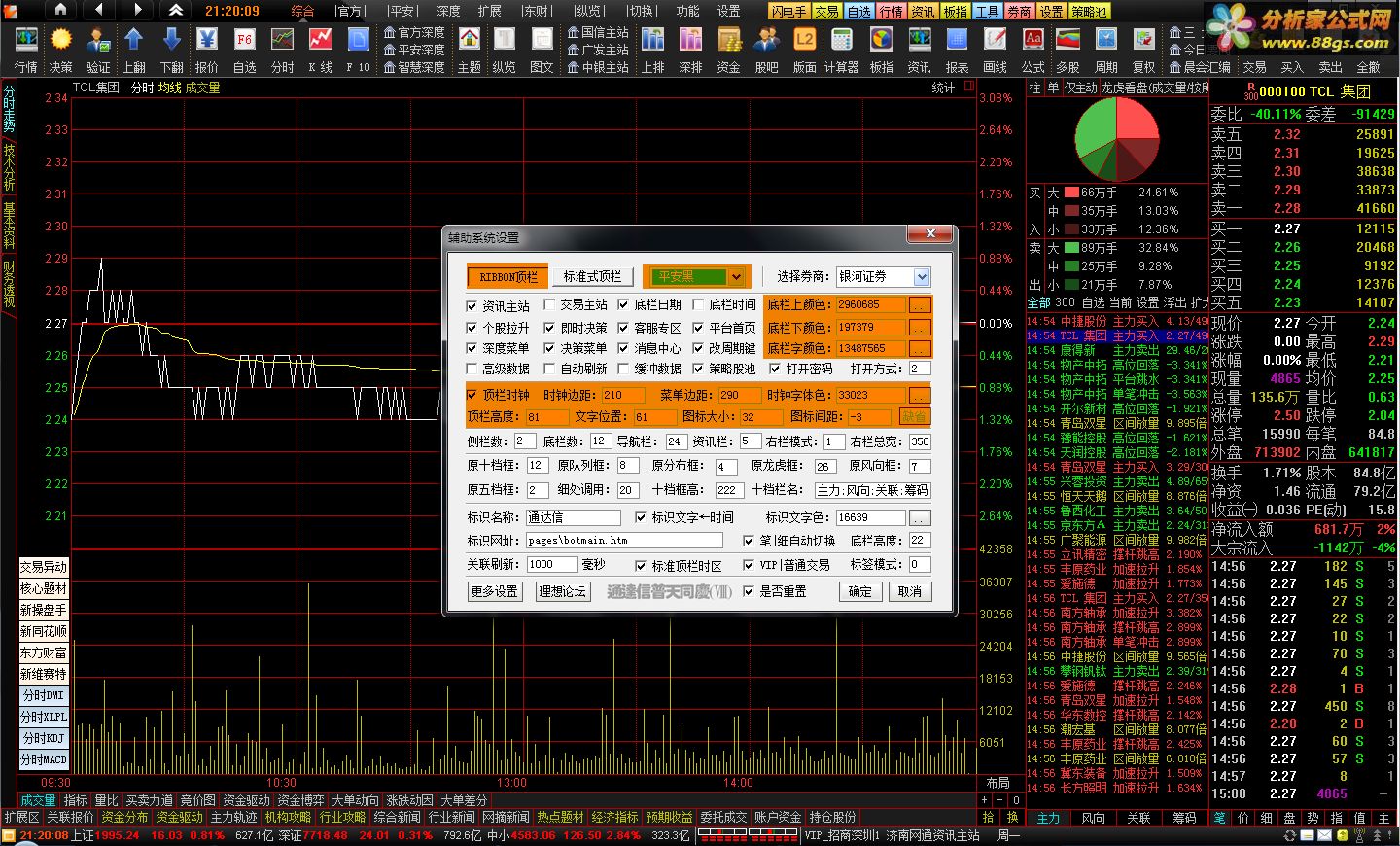This screenshot has height=846, width=1400.
Task: Expand the 切换 menu in top bar
Action: tap(641, 11)
